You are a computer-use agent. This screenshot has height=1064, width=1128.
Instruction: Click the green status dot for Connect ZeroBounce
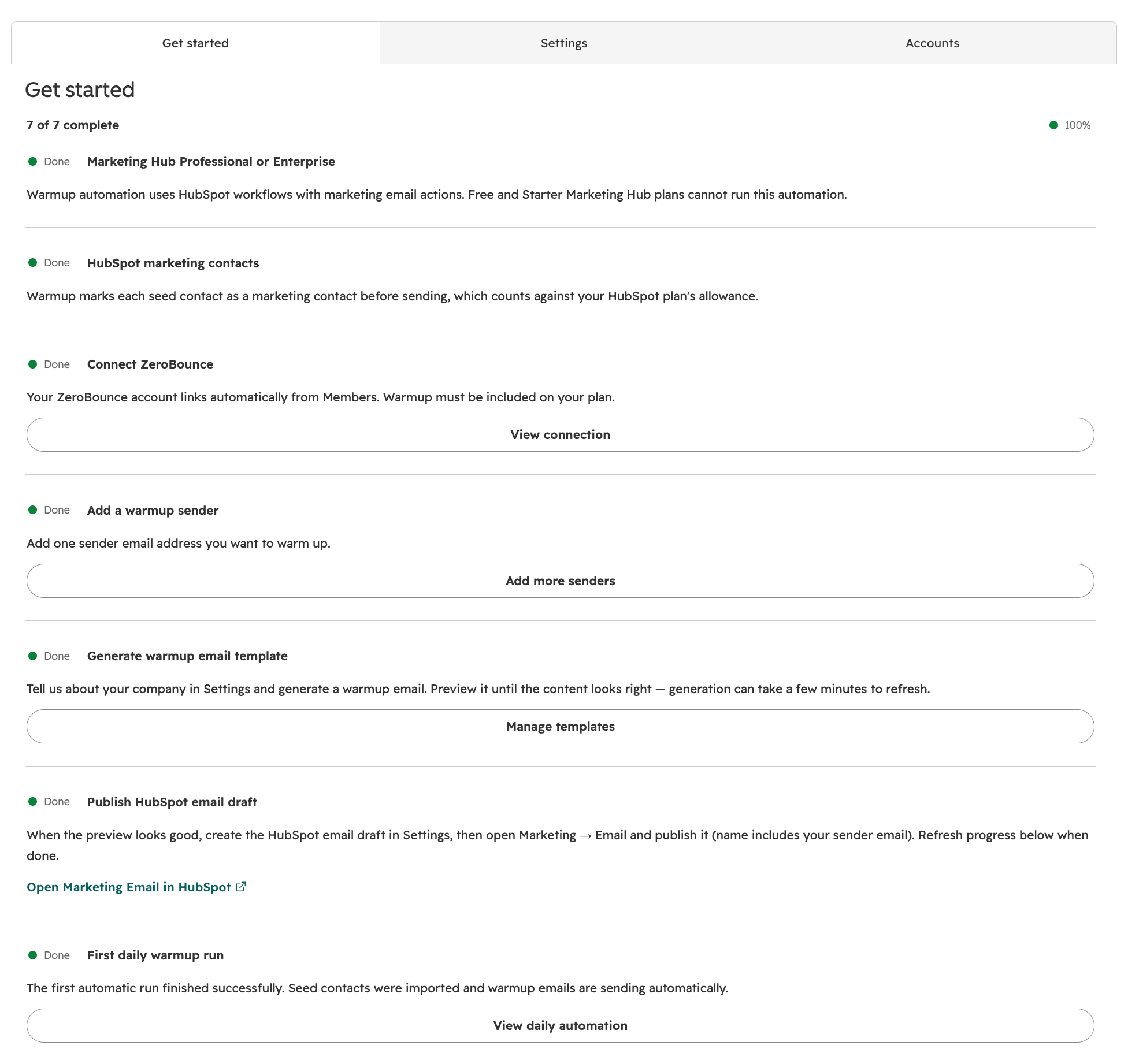click(x=33, y=364)
